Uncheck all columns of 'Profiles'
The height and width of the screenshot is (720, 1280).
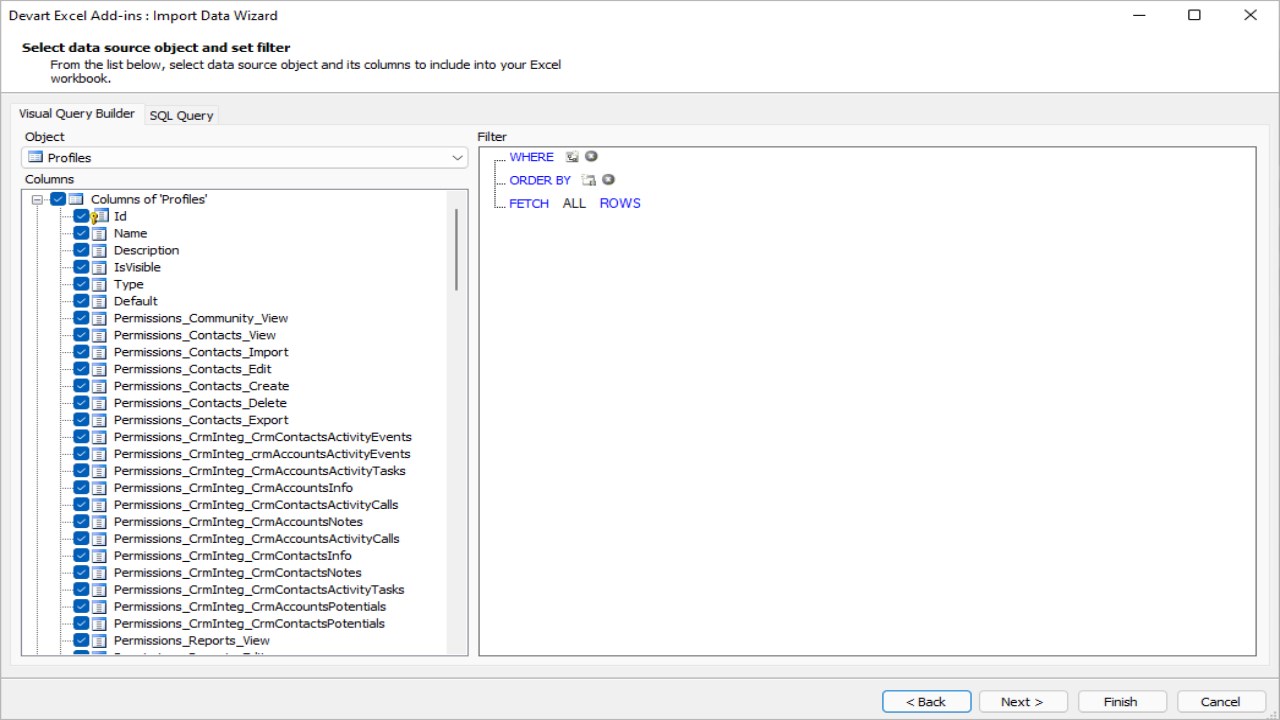(x=58, y=199)
